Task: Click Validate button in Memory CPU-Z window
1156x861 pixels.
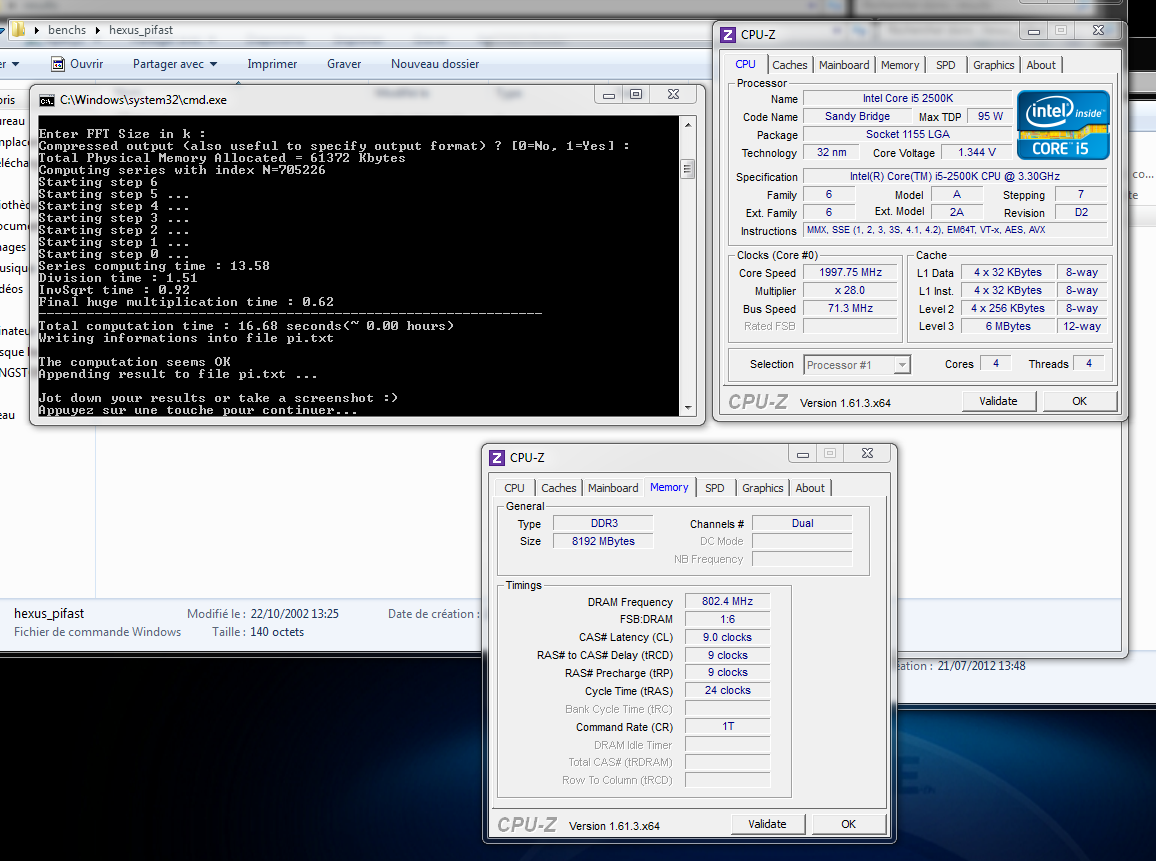Action: pyautogui.click(x=767, y=824)
